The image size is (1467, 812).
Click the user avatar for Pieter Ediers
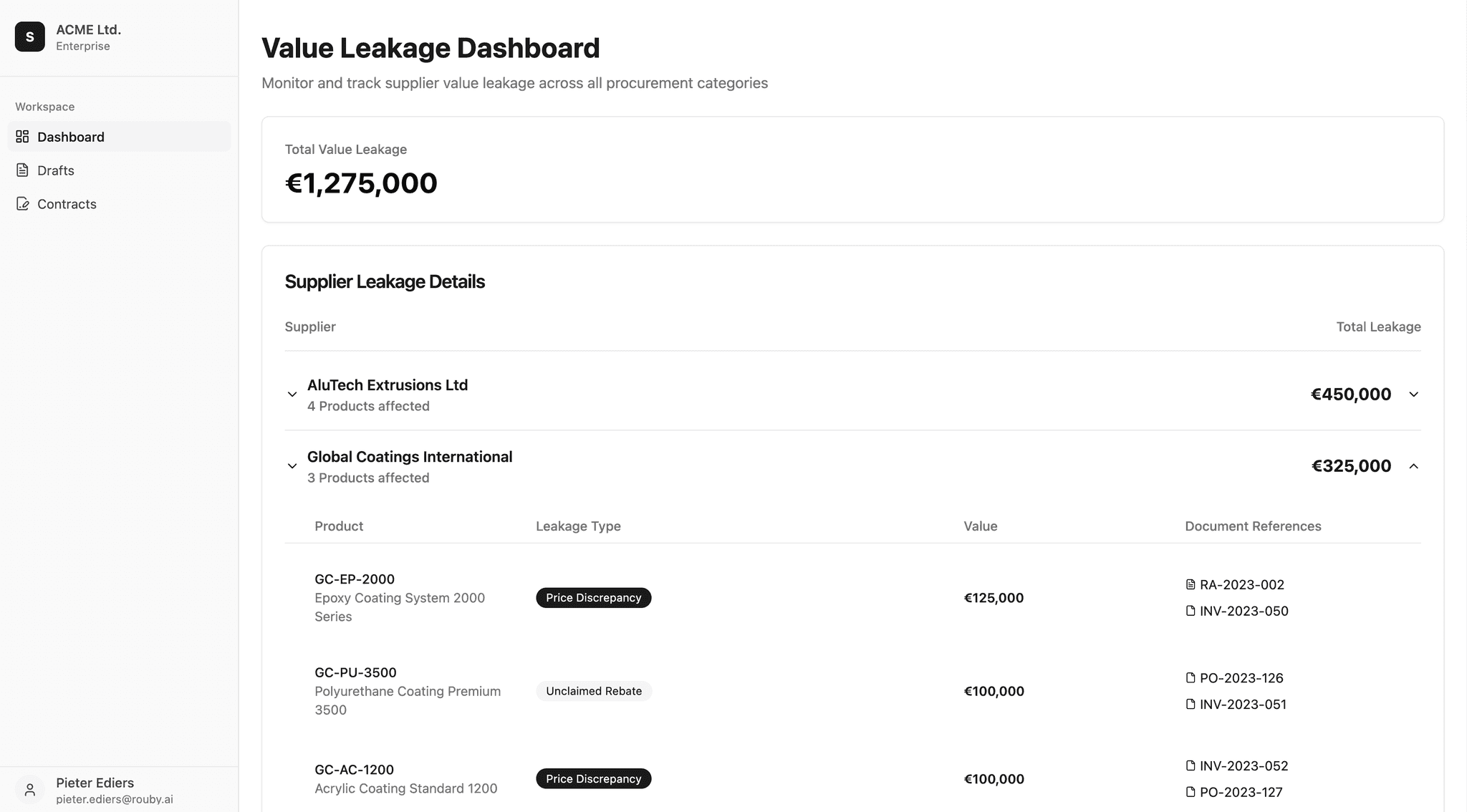(29, 789)
